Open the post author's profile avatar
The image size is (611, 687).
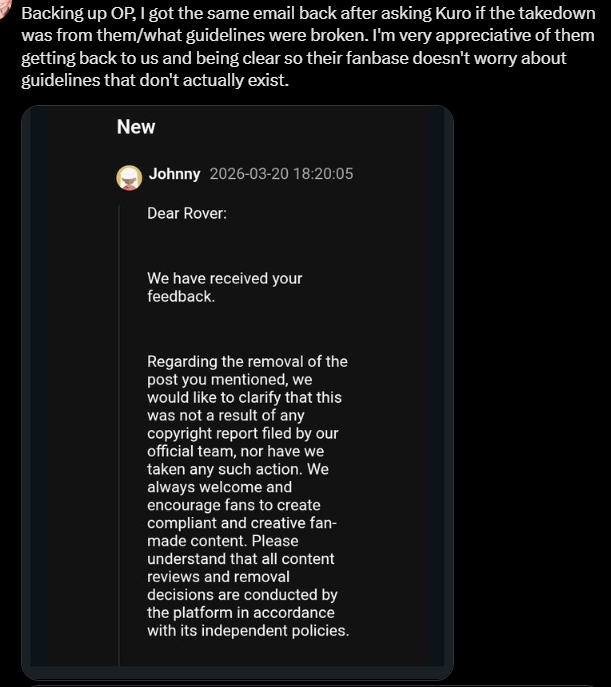click(4, 7)
